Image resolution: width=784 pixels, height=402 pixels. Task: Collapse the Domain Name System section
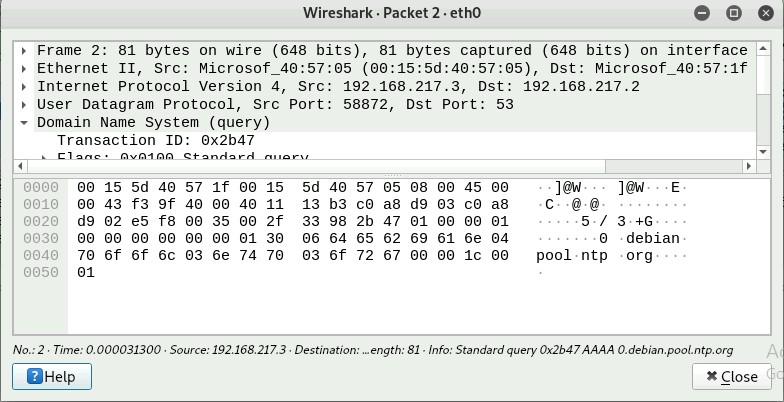tap(24, 122)
